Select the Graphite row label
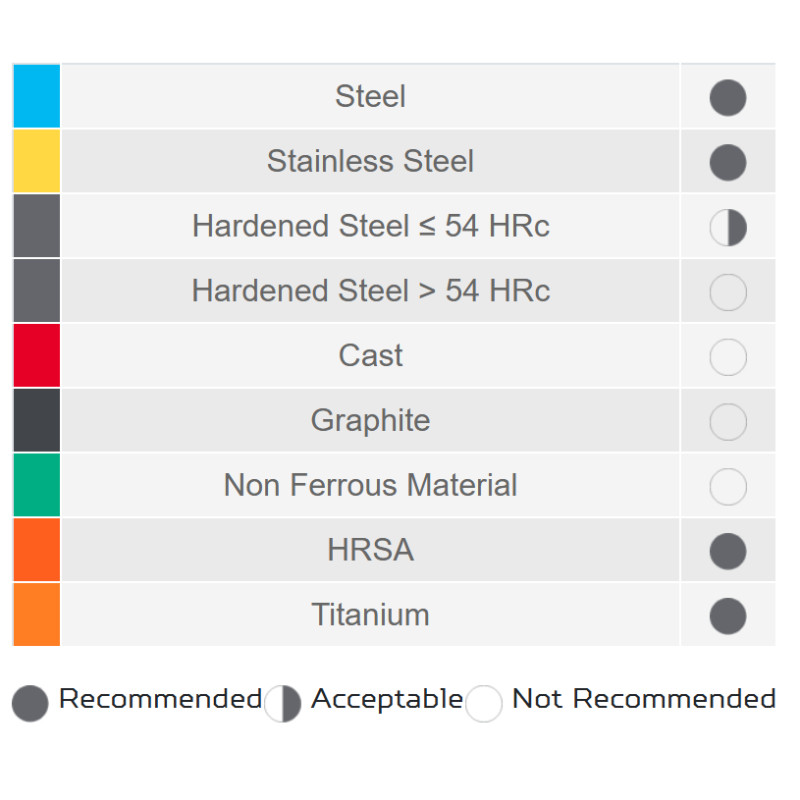 370,420
